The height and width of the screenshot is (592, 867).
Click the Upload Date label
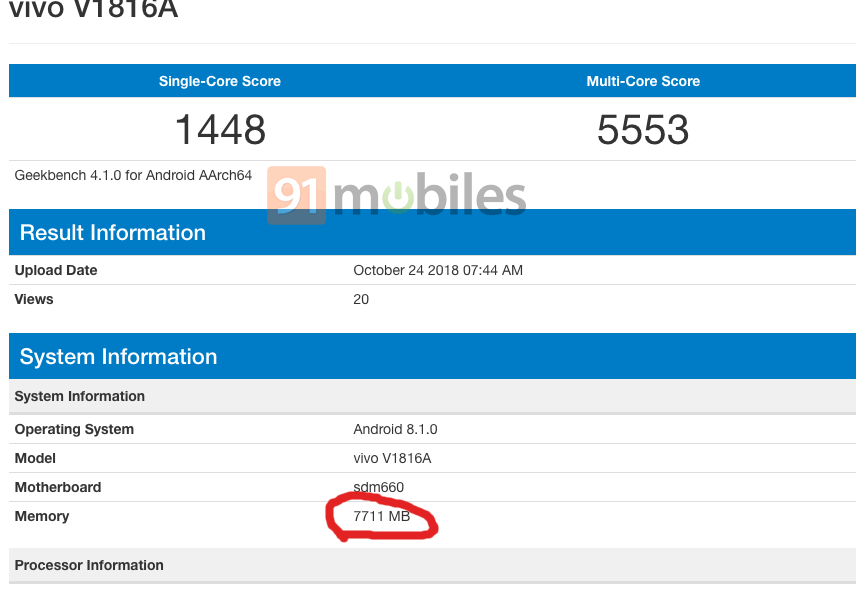[x=56, y=270]
